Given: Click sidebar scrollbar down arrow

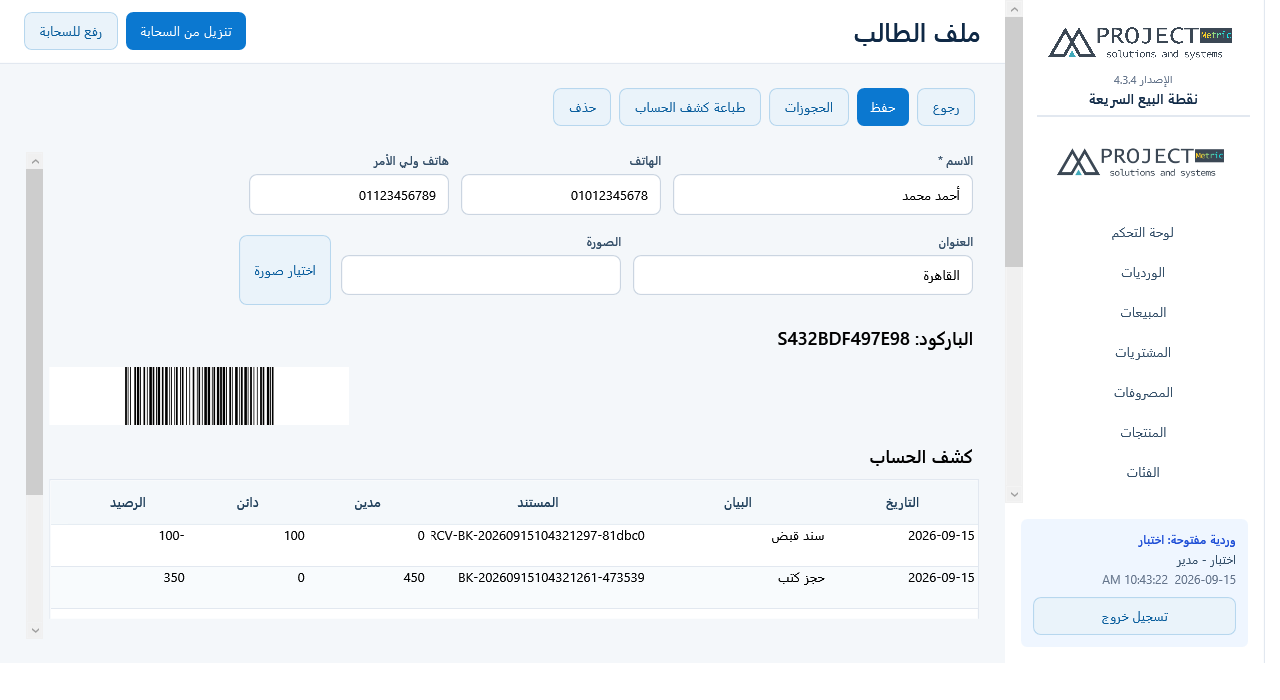Looking at the screenshot, I should [x=1014, y=494].
